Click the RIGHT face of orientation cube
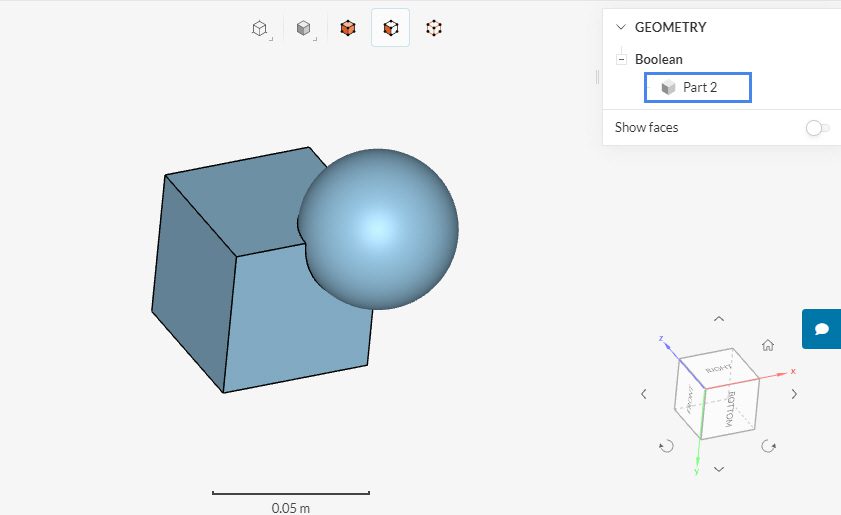This screenshot has width=841, height=515. [716, 368]
